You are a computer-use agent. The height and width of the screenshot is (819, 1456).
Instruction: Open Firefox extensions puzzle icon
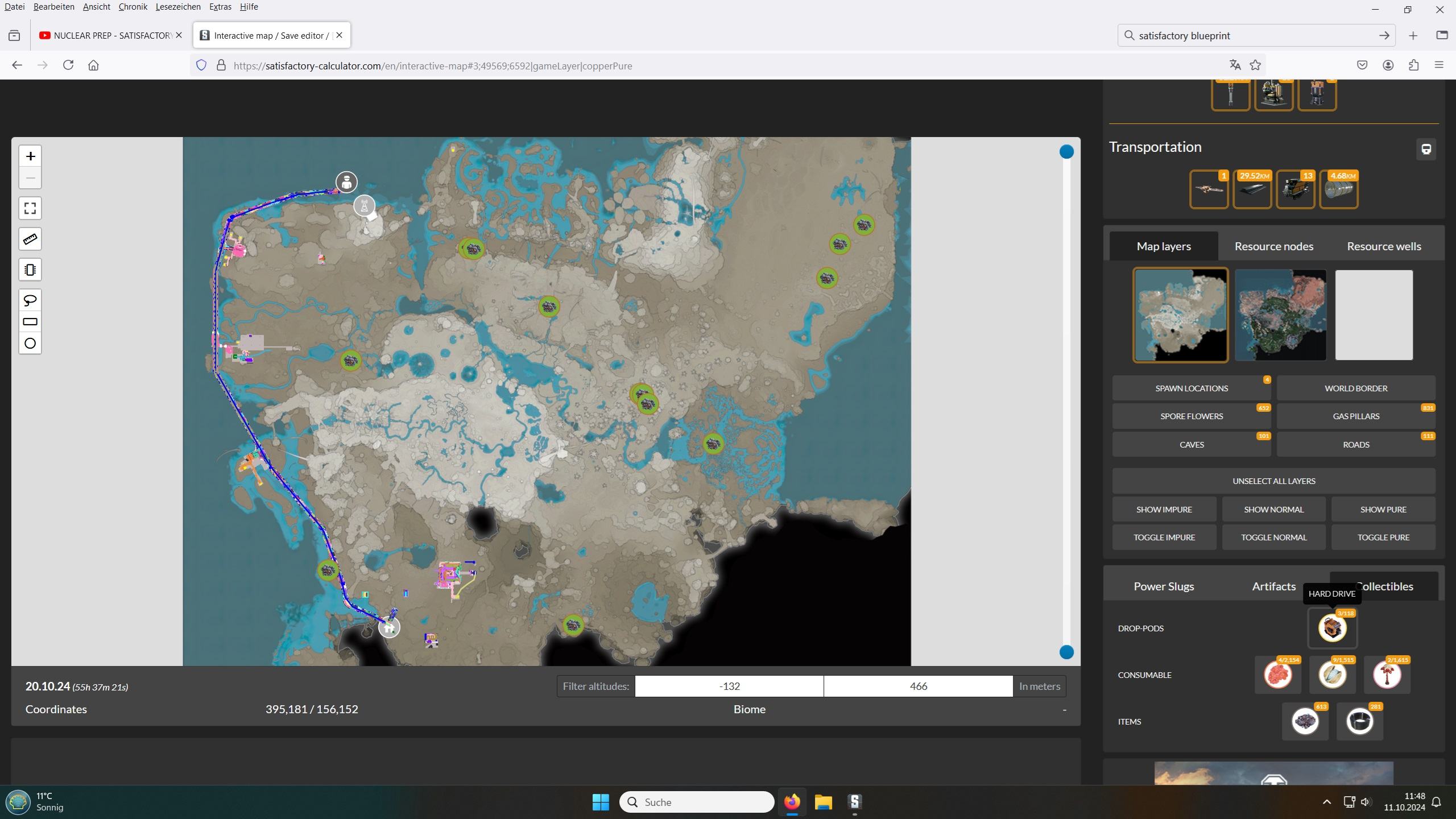[x=1414, y=65]
